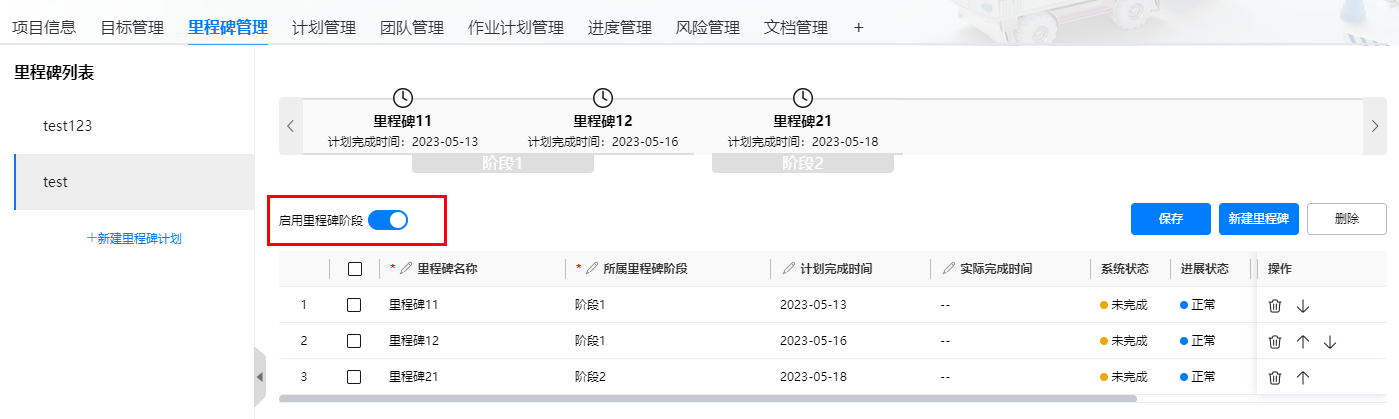Click the clock icon above 里程碑12
1399x419 pixels.
point(603,98)
